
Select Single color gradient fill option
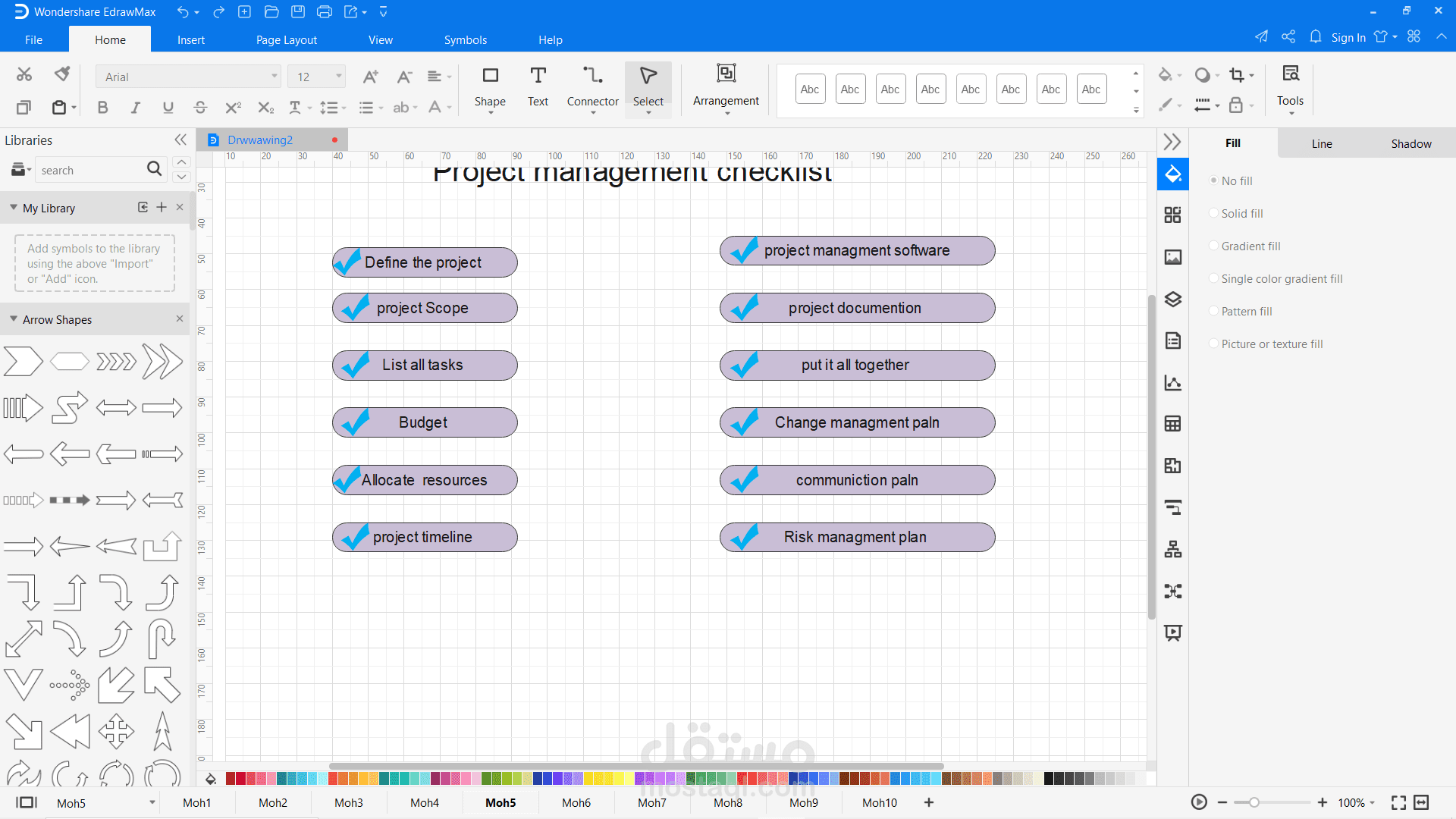pyautogui.click(x=1214, y=278)
